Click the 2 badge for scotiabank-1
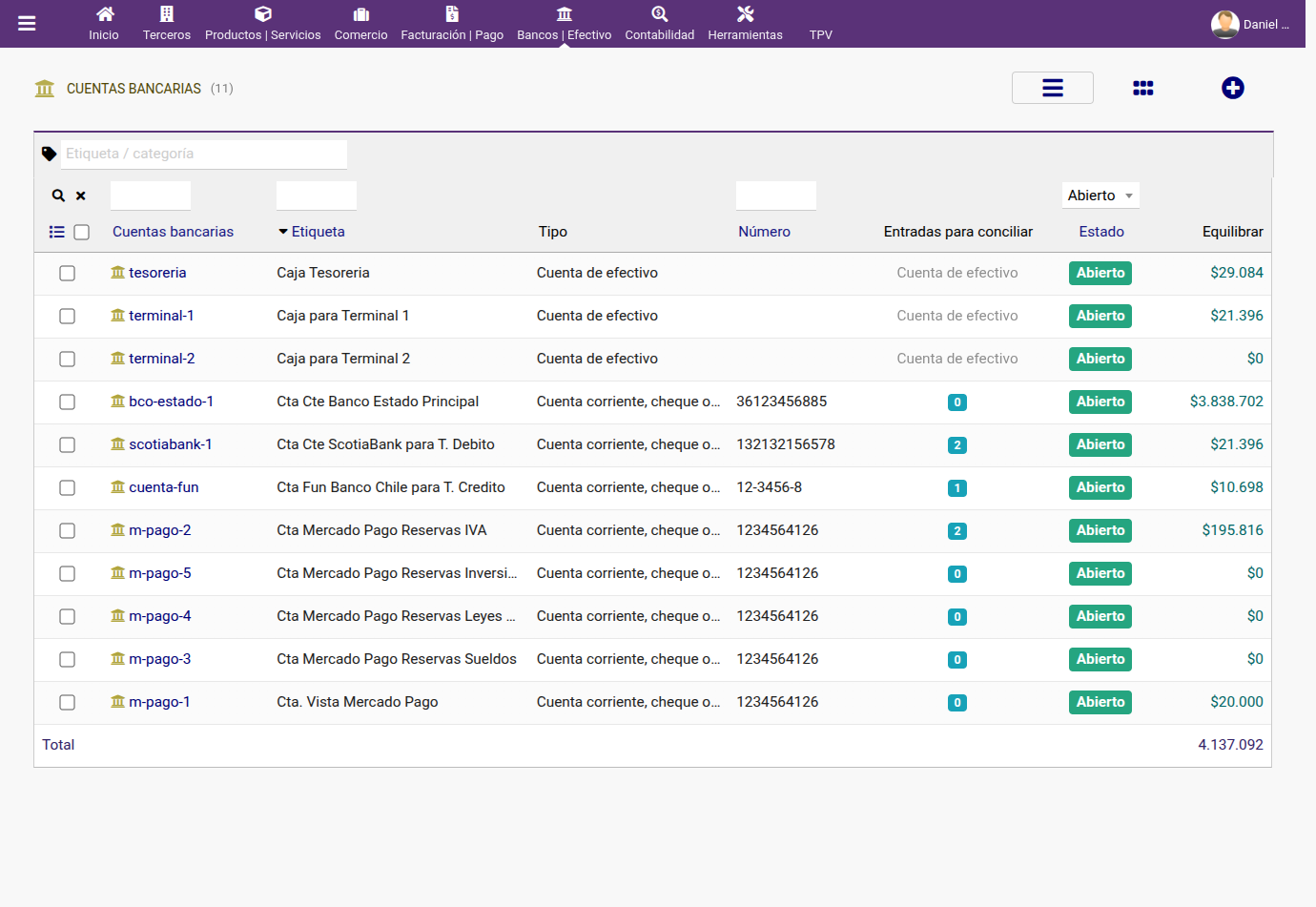The image size is (1316, 907). coord(957,445)
